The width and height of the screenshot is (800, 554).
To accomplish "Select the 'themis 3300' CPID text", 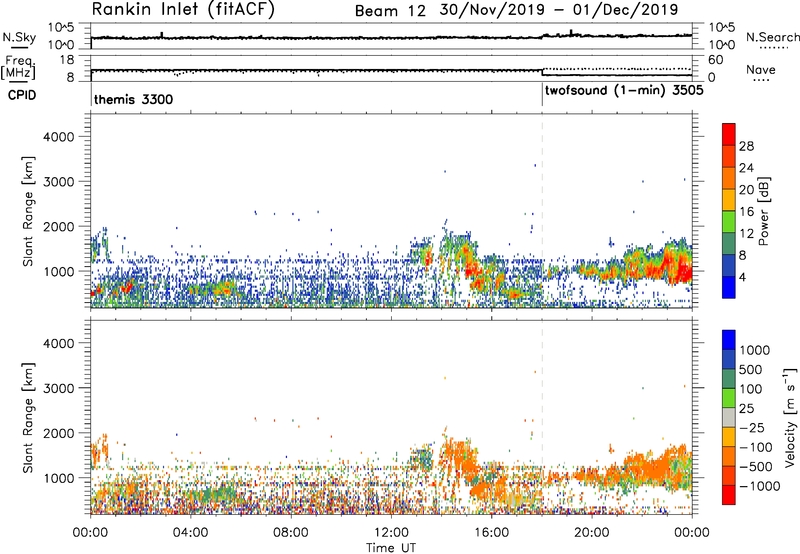I will 133,99.
